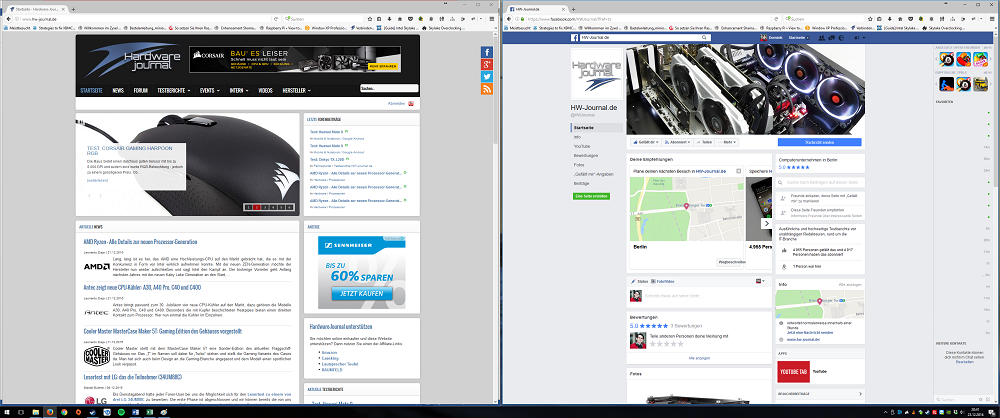
Task: Open Forum in Hardware Journal navigation
Action: point(140,91)
